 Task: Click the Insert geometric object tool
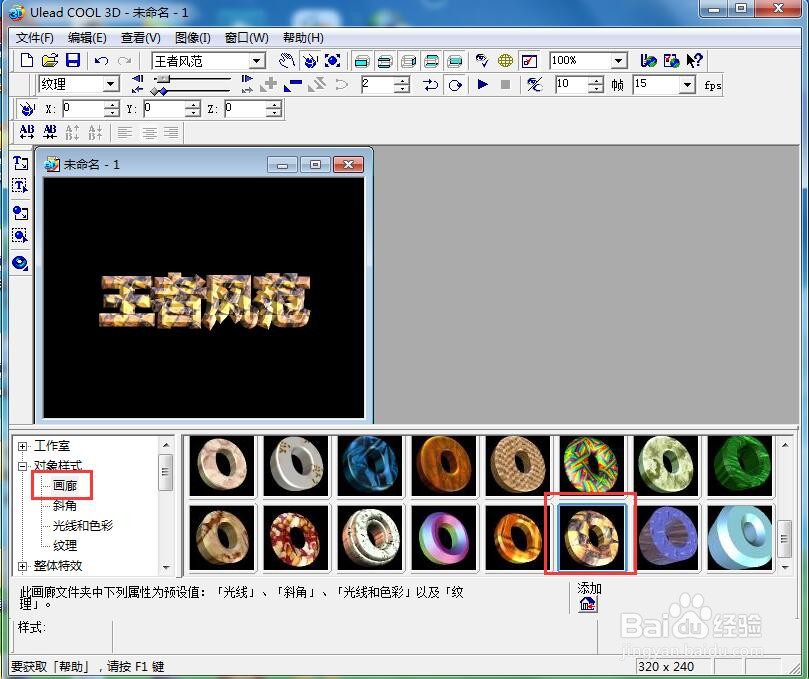[20, 263]
